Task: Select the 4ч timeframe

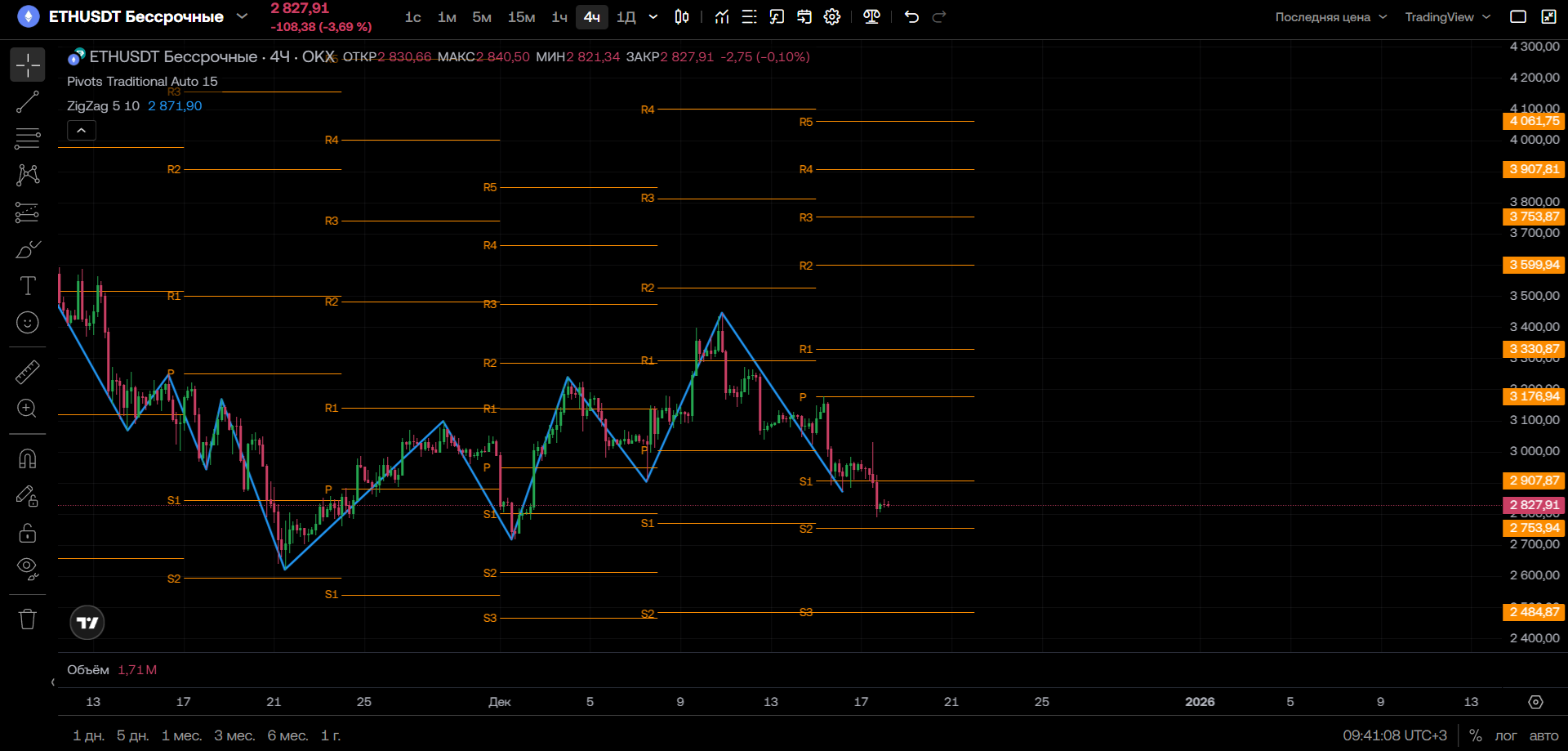Action: (x=592, y=17)
